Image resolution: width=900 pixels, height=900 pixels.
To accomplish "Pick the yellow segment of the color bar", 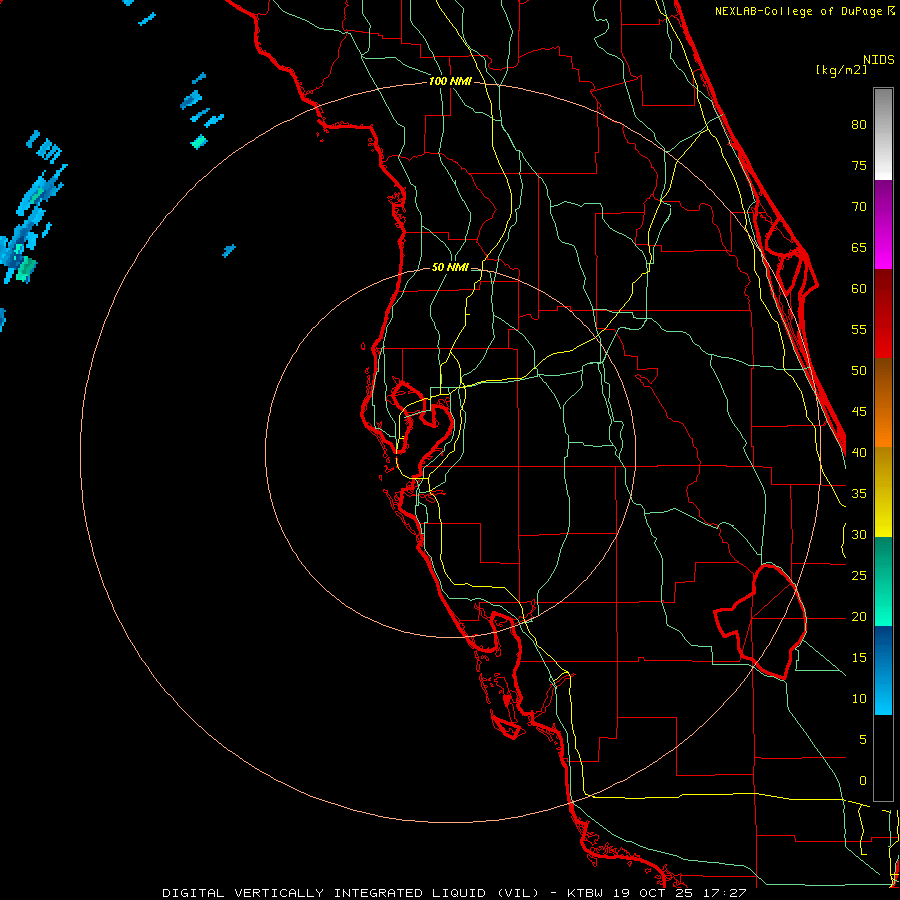I will (883, 492).
